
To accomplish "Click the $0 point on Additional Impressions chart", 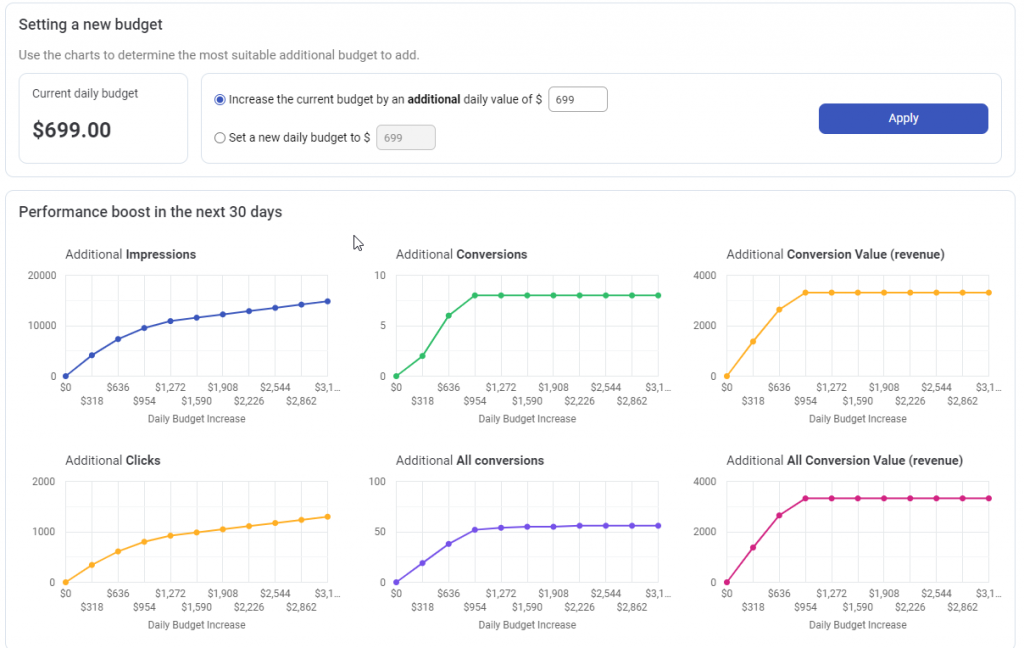I will click(x=66, y=376).
